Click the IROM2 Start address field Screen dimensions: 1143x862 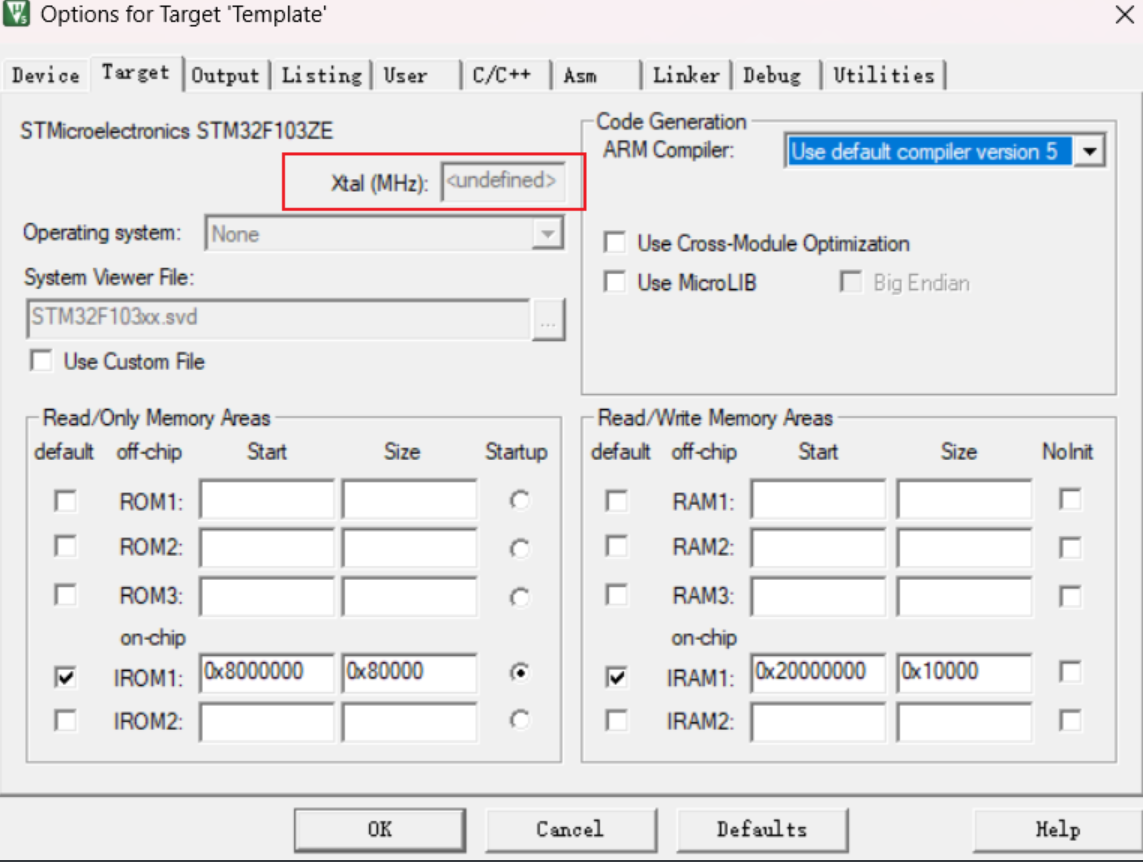click(x=267, y=722)
